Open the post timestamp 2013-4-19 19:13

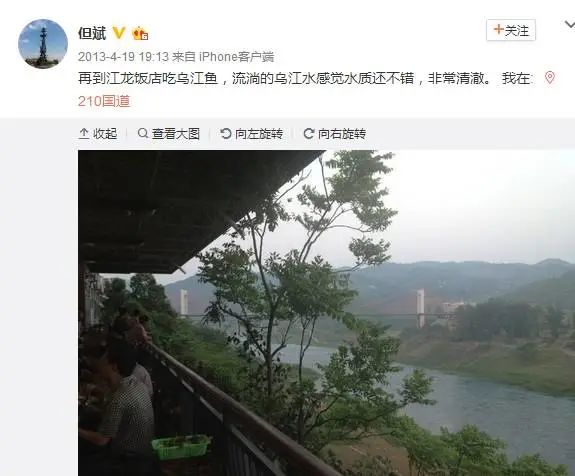123,57
